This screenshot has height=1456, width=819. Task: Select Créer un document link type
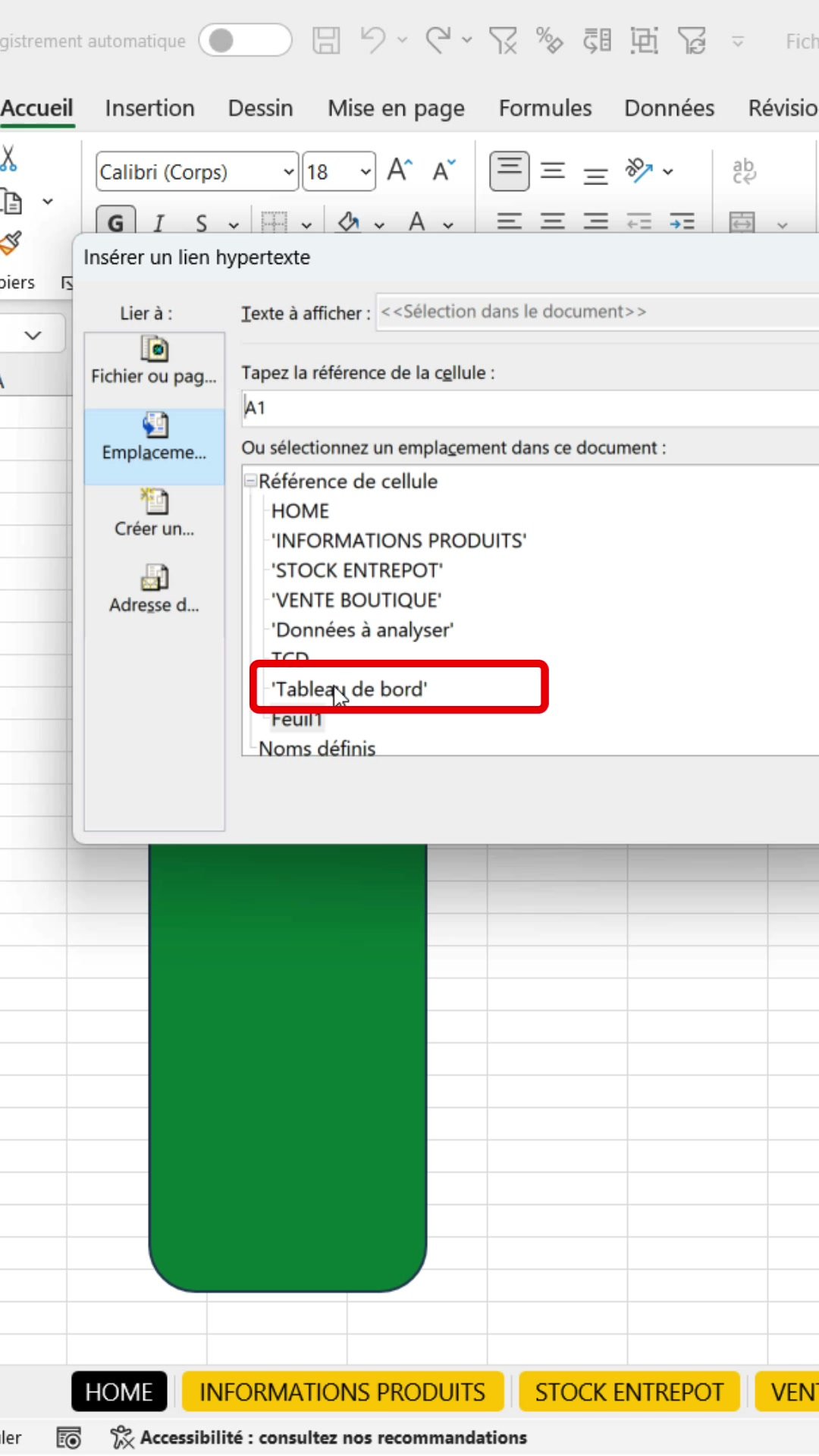[154, 514]
